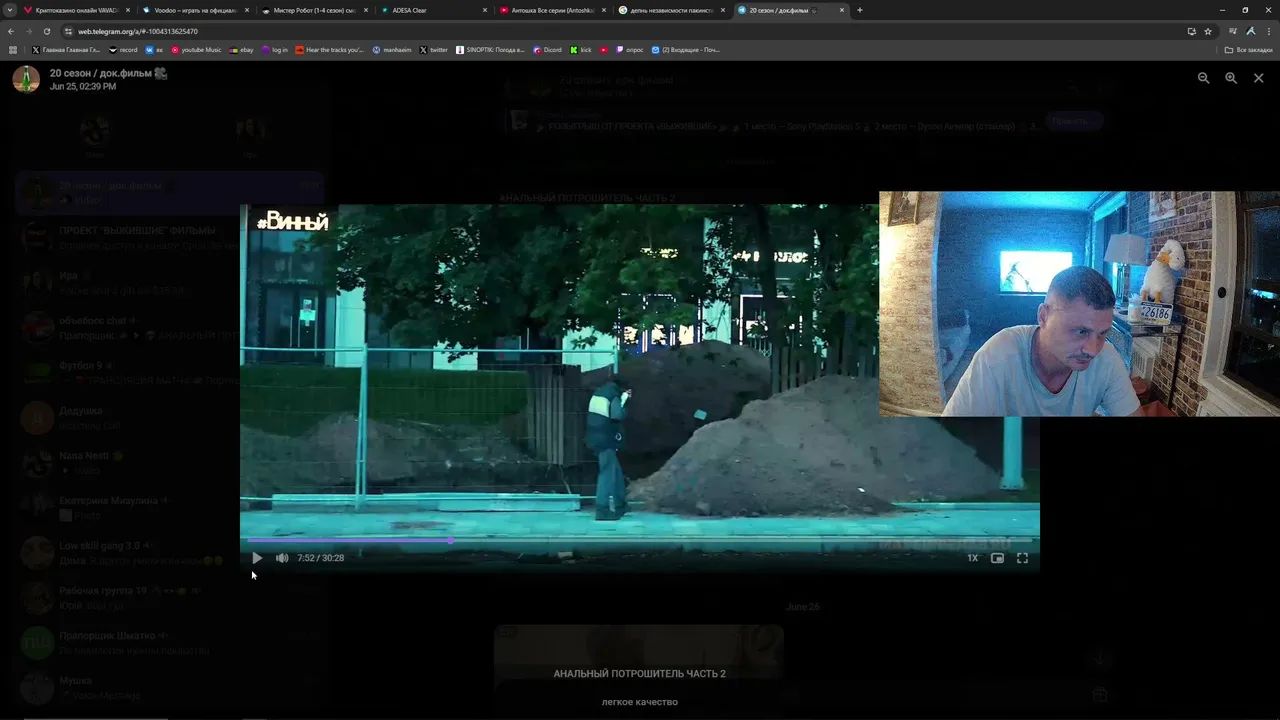The height and width of the screenshot is (720, 1280).
Task: Install the web app icon
Action: (1191, 31)
